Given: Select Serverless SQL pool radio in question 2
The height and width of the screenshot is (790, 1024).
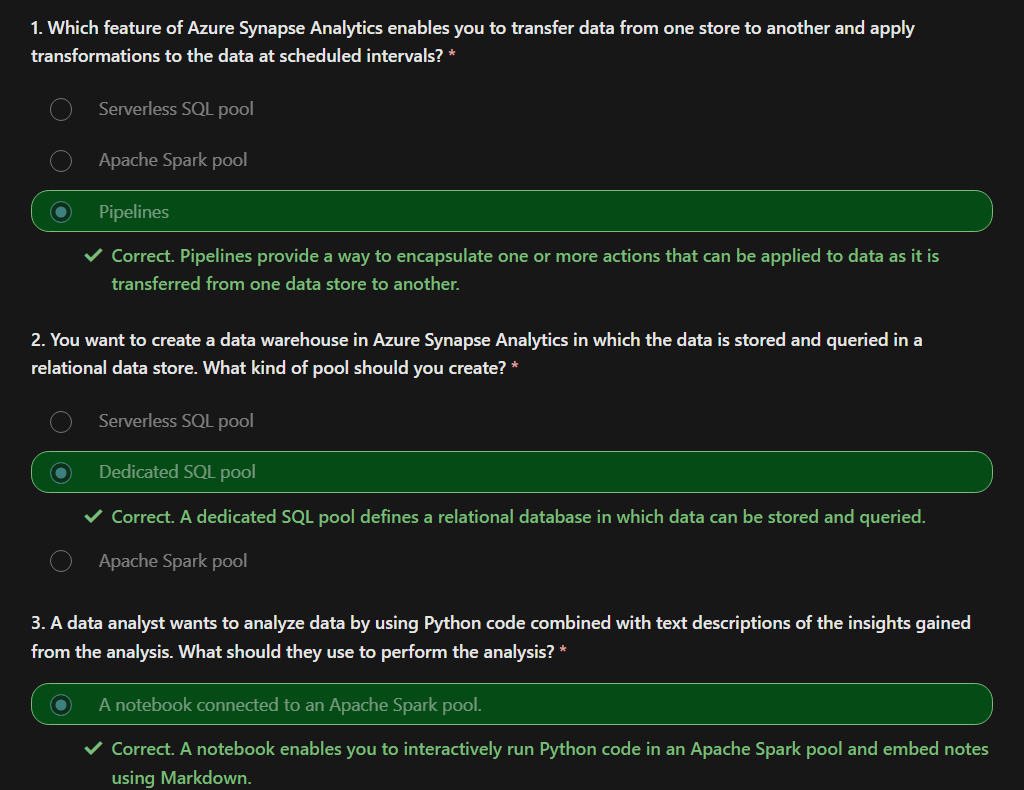Looking at the screenshot, I should click(61, 421).
